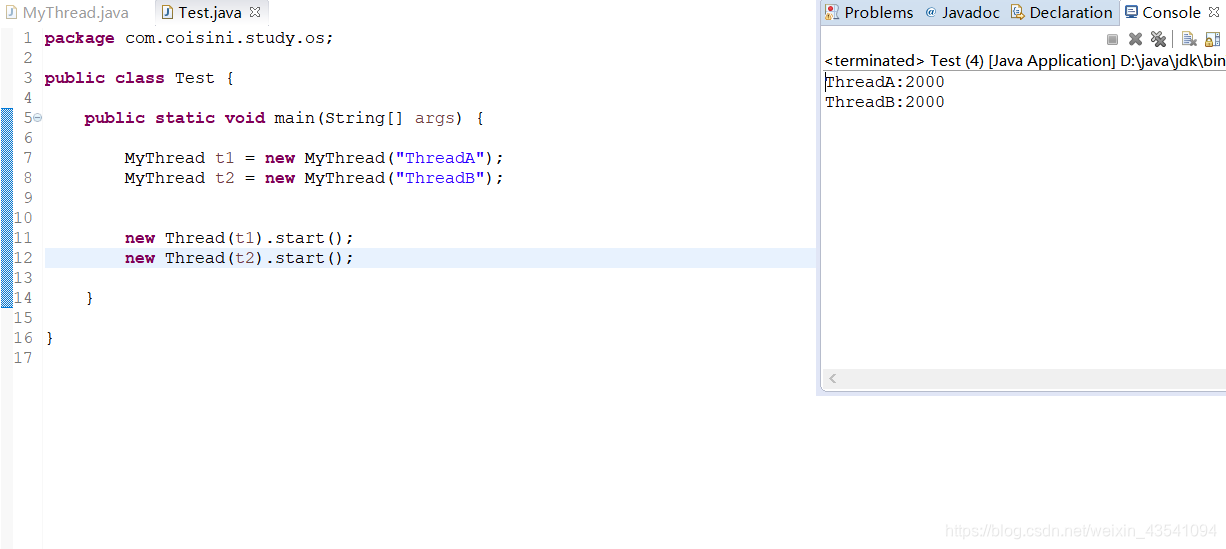Click line number 14 in the gutter
The width and height of the screenshot is (1226, 549).
[22, 298]
